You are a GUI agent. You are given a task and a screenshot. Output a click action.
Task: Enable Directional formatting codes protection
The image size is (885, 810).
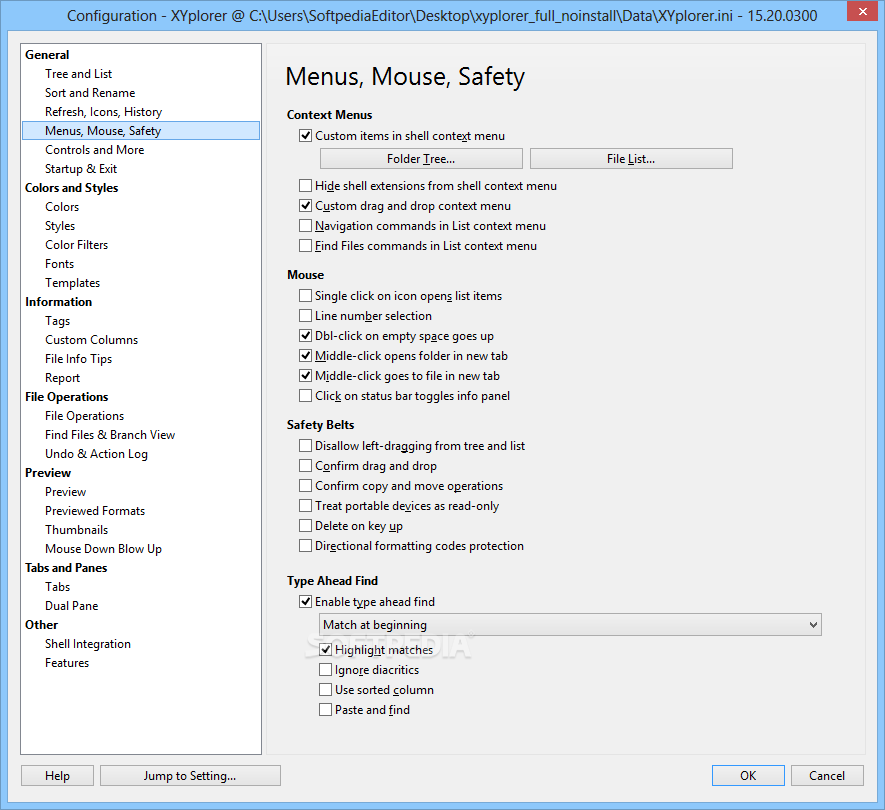(x=305, y=546)
